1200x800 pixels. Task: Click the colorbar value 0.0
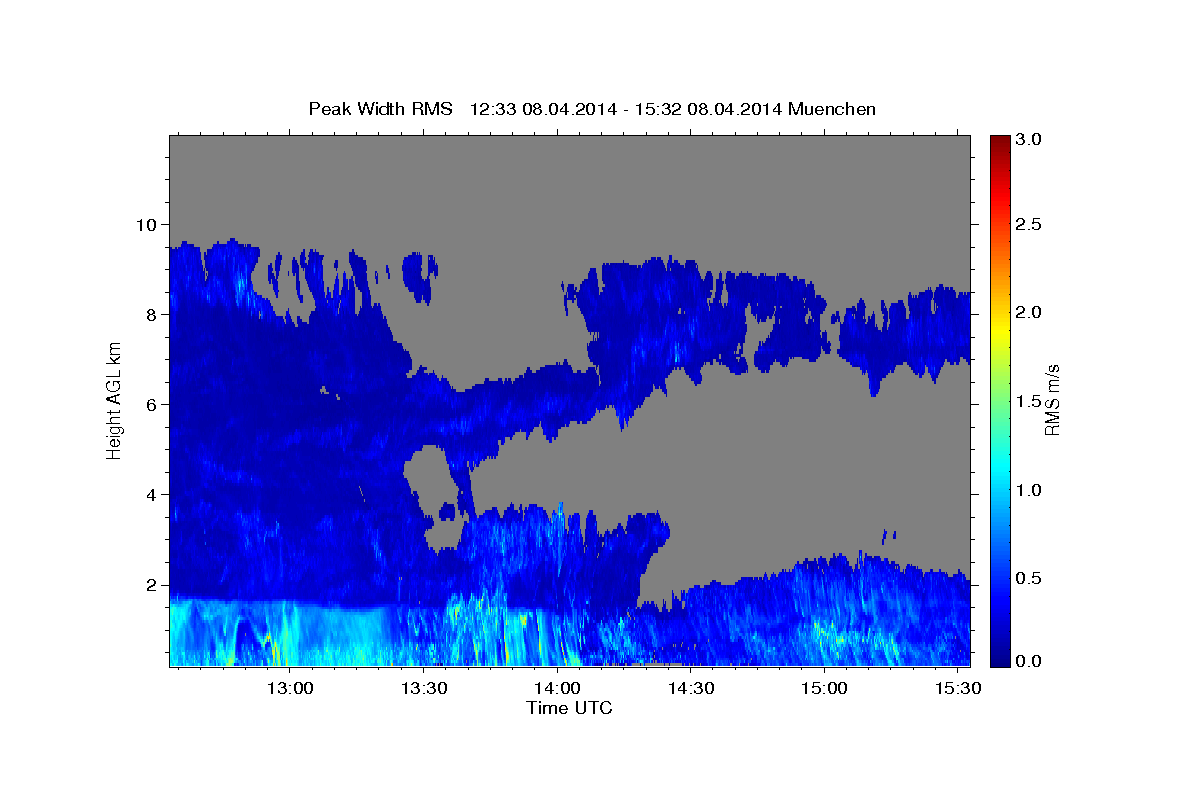click(1029, 661)
